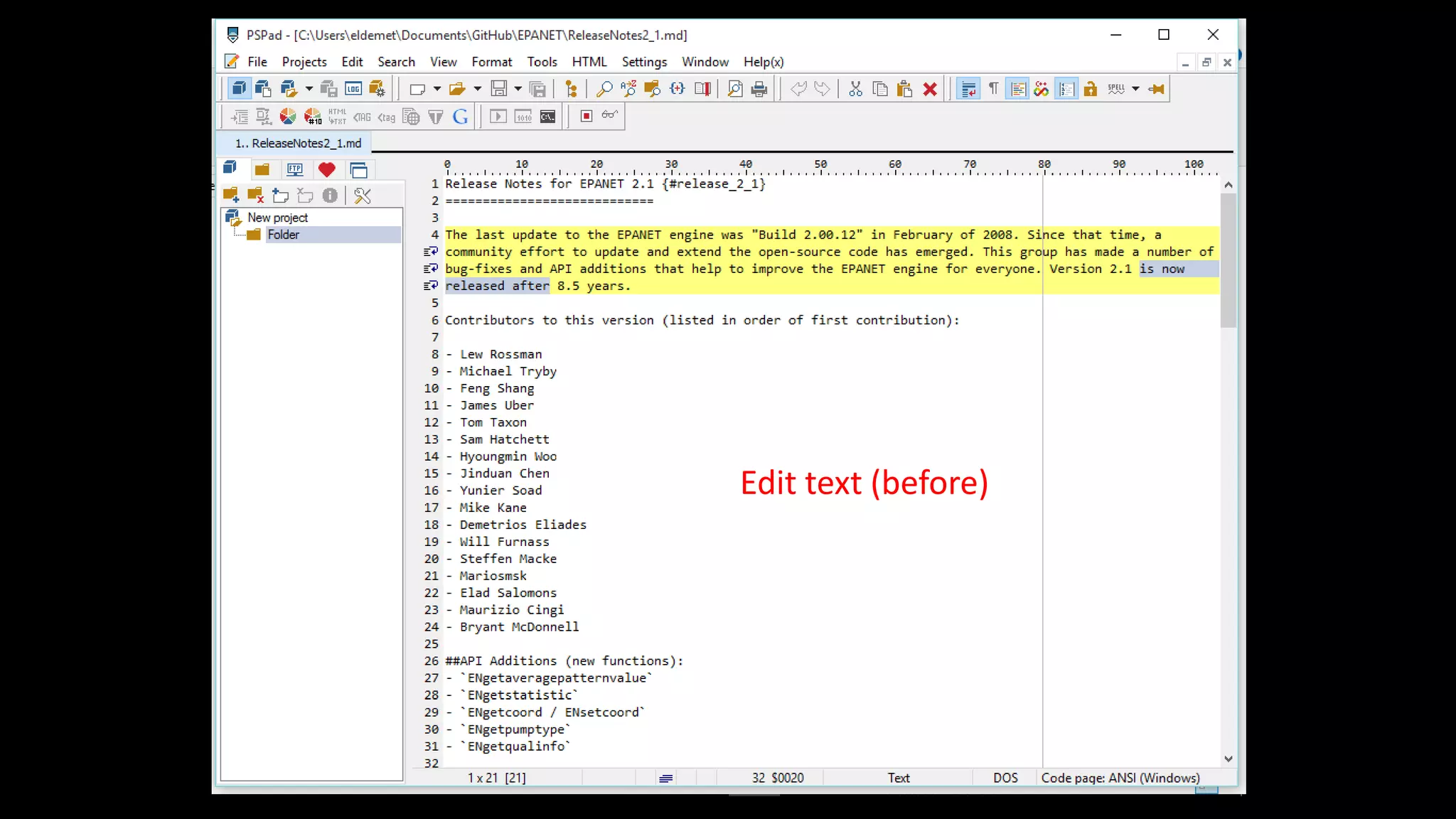Expand the Open file dropdown arrow
Screen dimensions: 1456x819
click(477, 89)
